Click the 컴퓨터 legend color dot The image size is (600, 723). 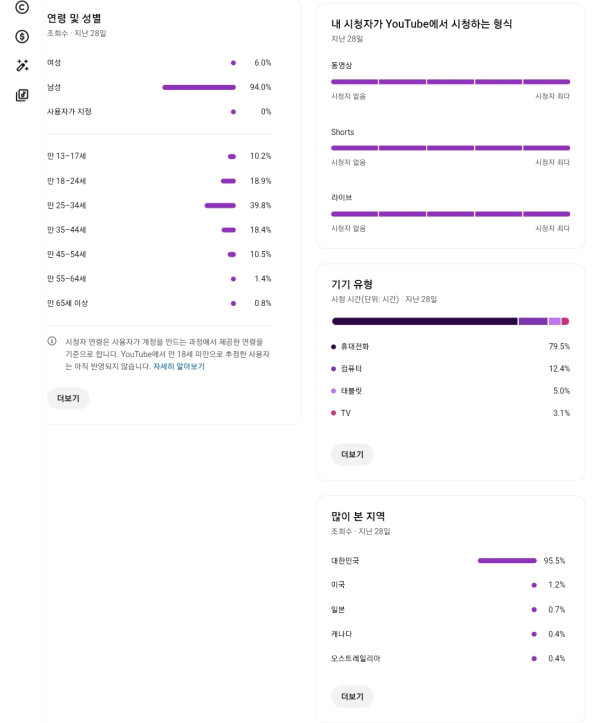[x=334, y=369]
